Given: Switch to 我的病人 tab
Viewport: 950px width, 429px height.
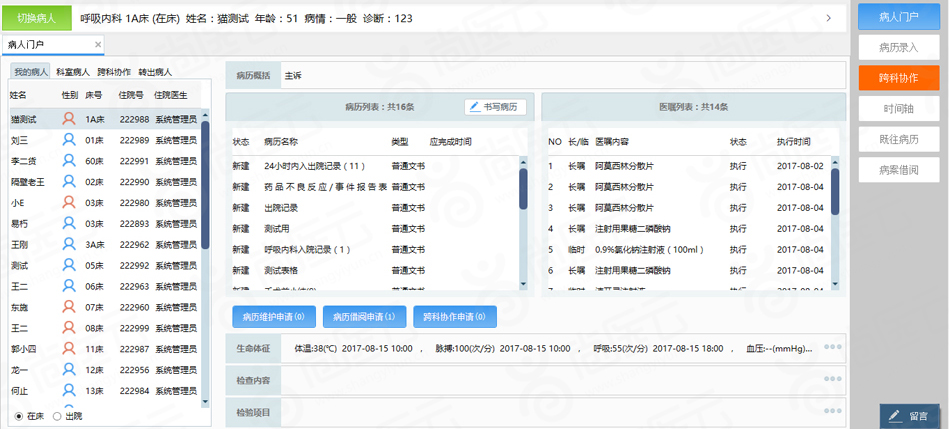Looking at the screenshot, I should click(30, 72).
